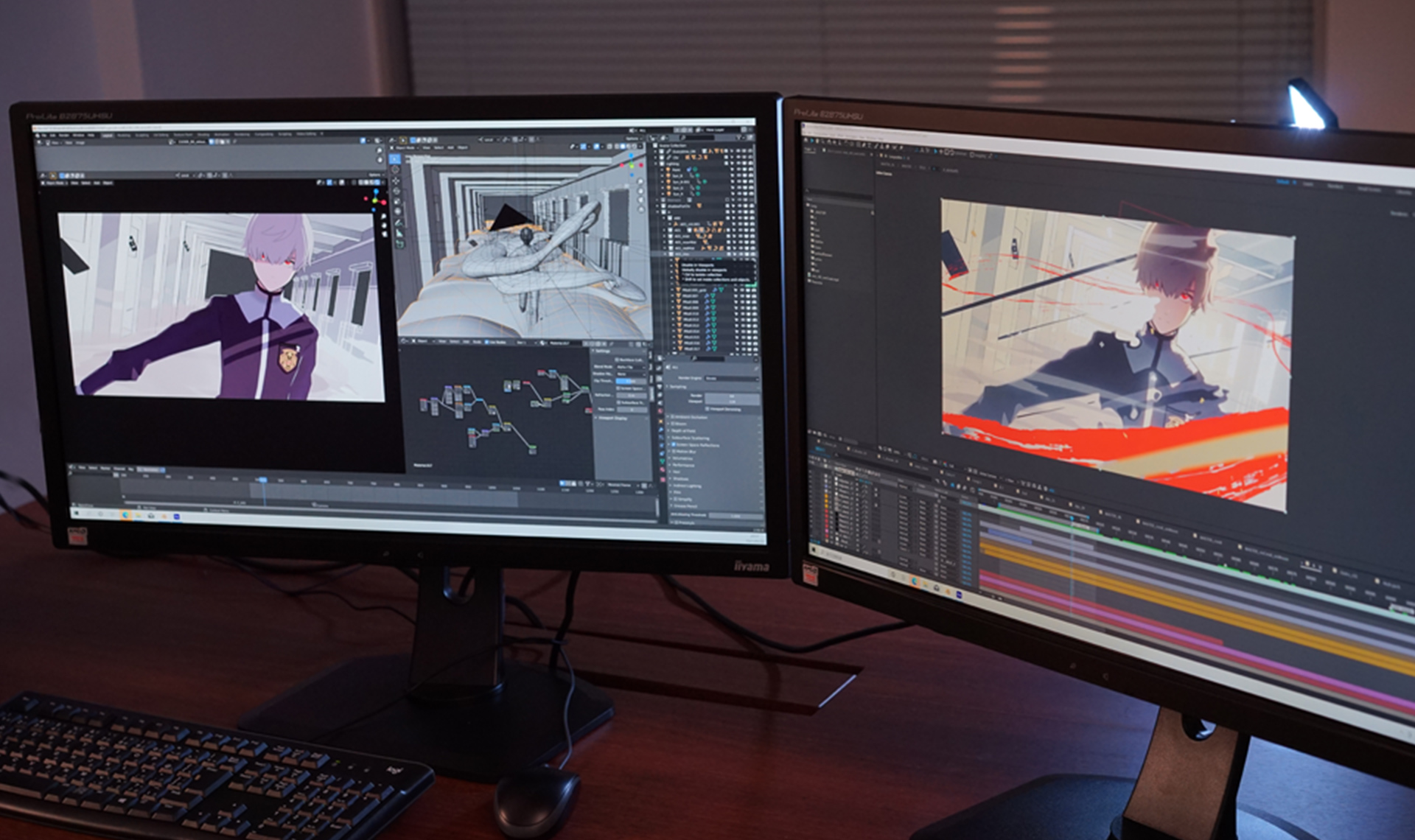Enable the Ambient Occlusion checkbox

671,417
